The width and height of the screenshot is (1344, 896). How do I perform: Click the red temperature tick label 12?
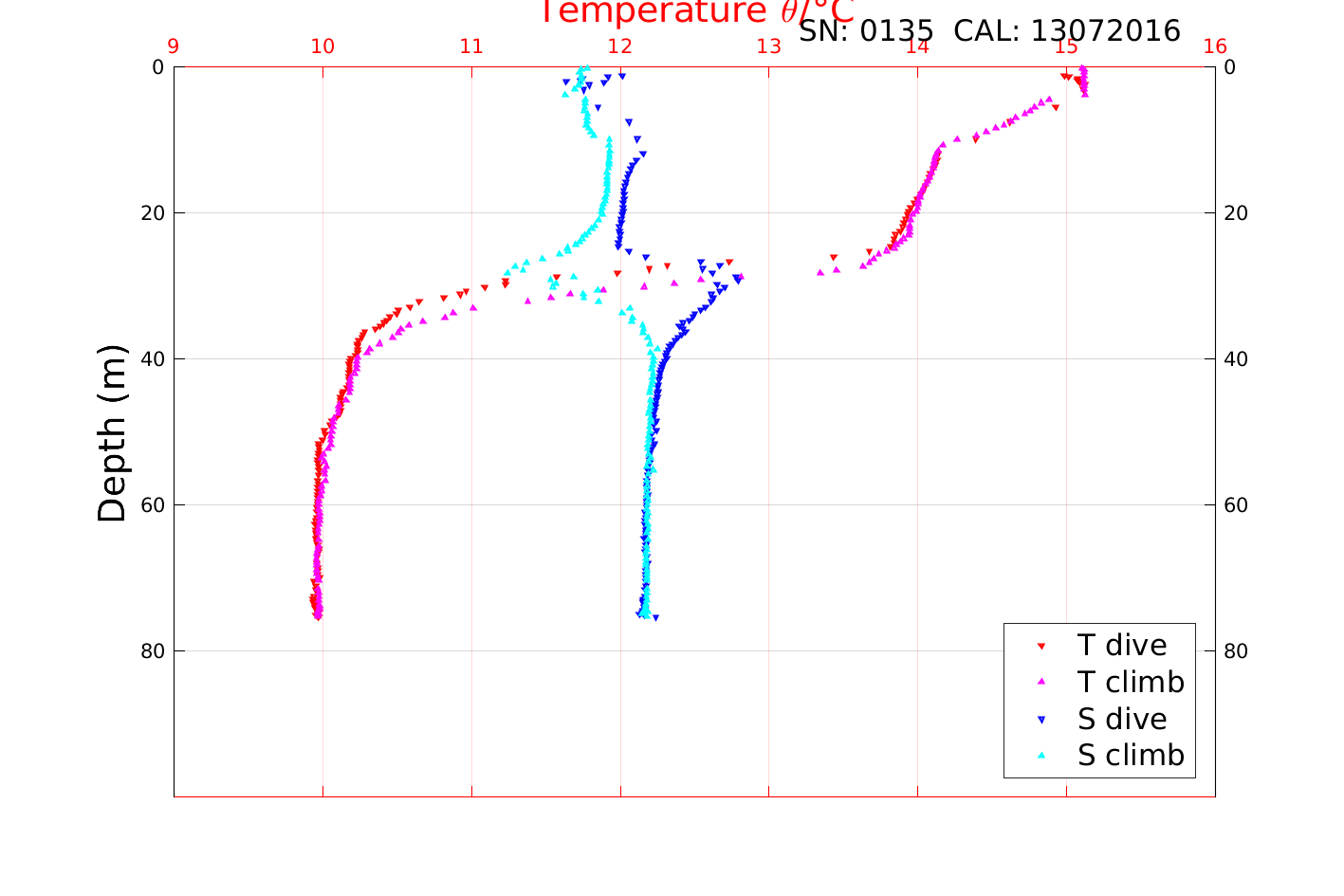coord(620,47)
